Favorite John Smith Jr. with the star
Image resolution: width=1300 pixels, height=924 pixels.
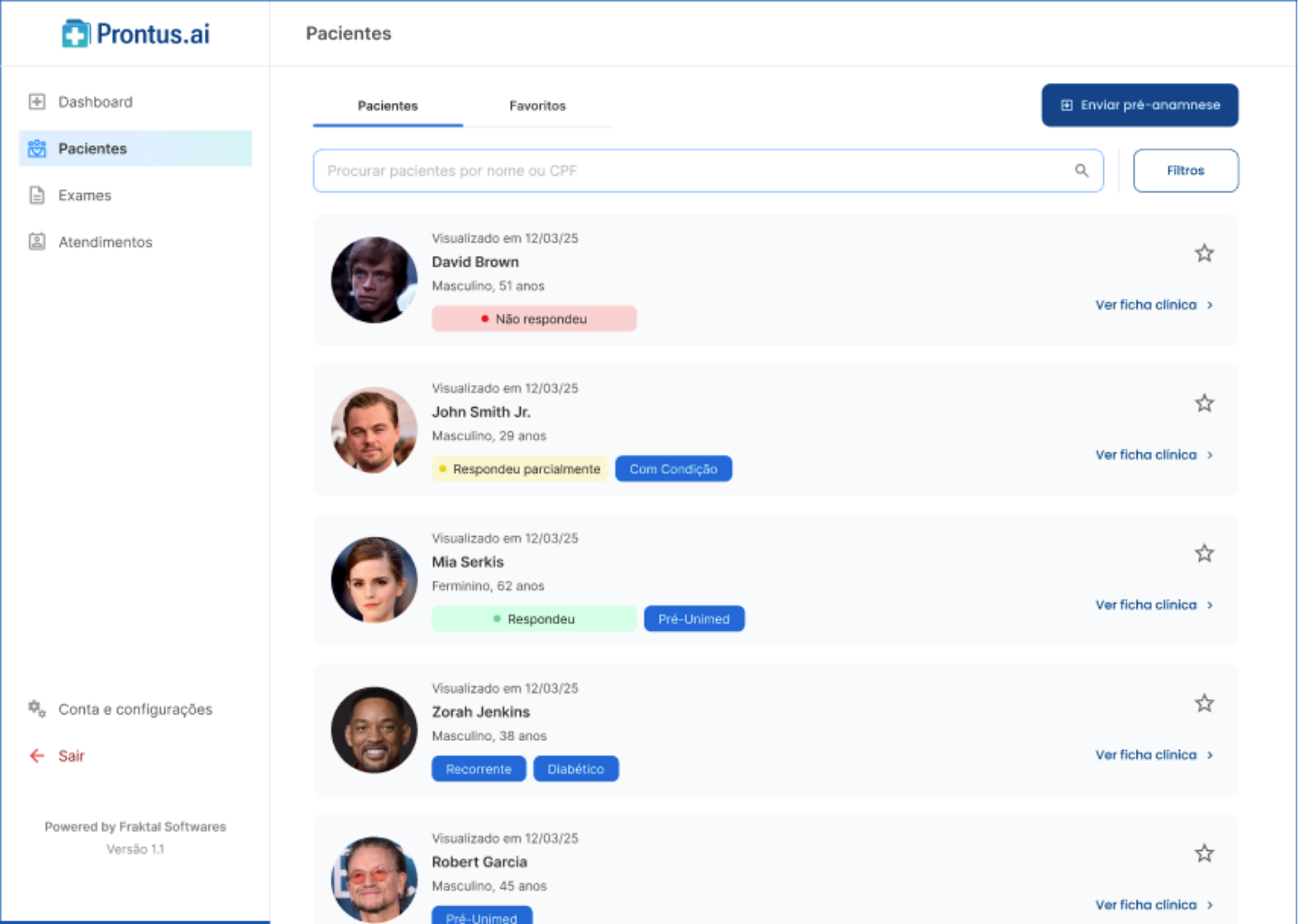click(1204, 403)
